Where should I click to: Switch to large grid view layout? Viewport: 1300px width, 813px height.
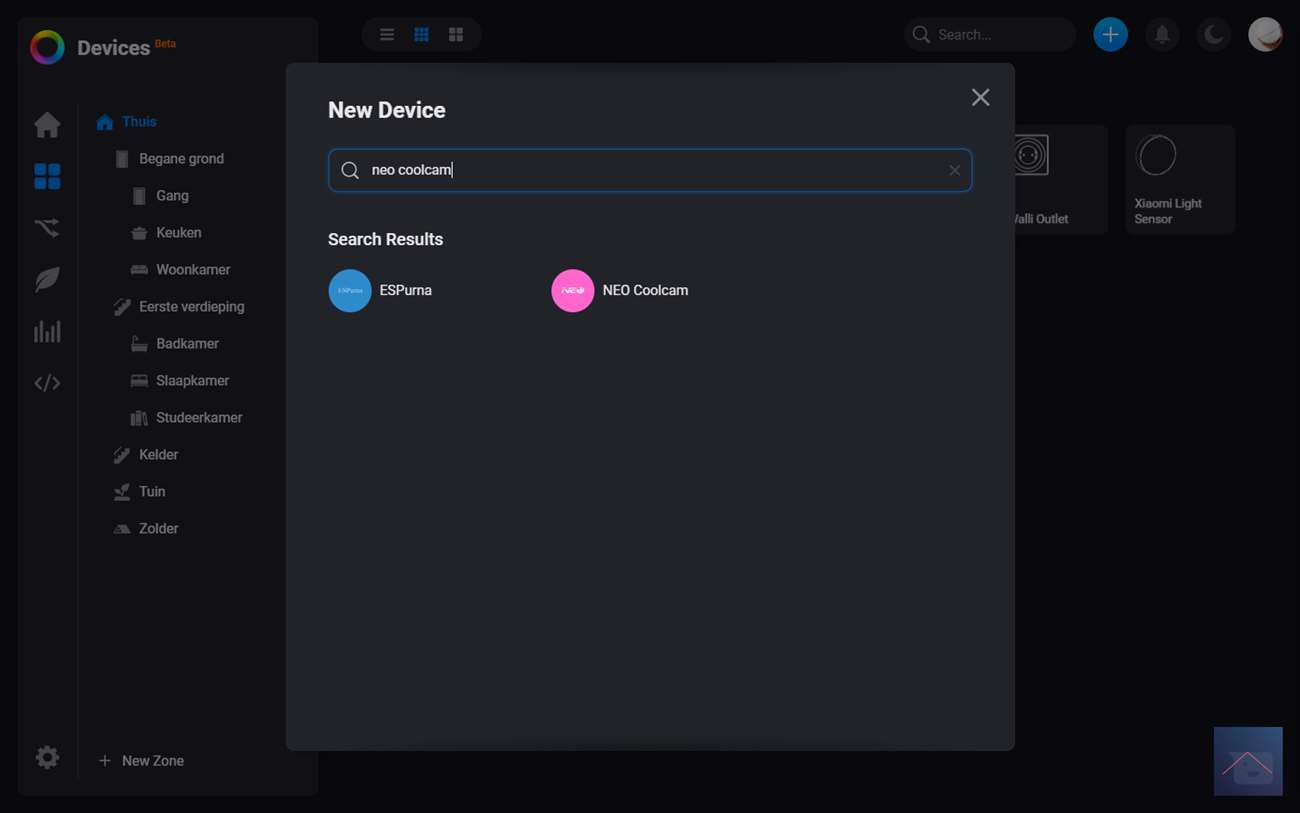pyautogui.click(x=456, y=35)
